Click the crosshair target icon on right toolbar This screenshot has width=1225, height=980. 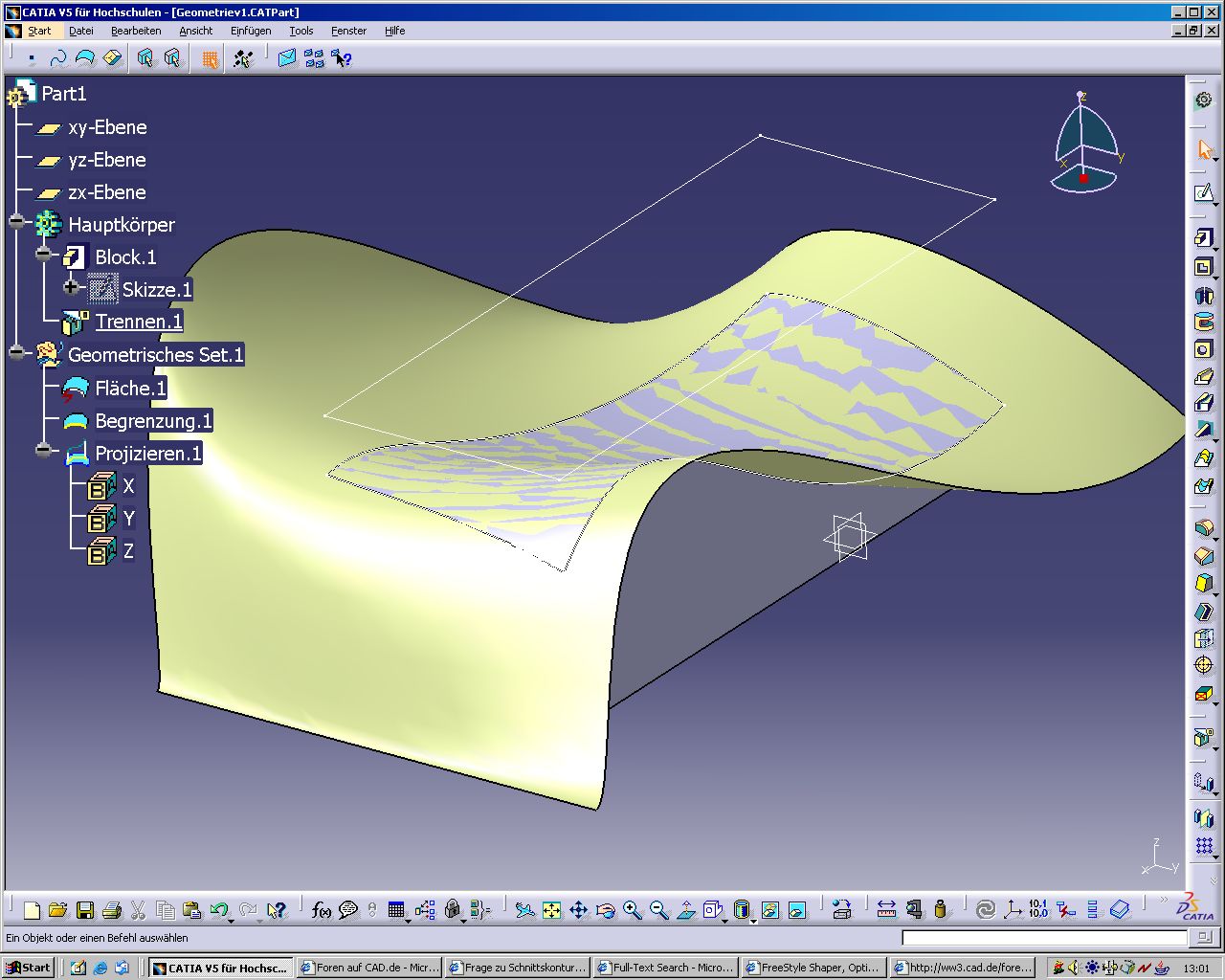1204,666
